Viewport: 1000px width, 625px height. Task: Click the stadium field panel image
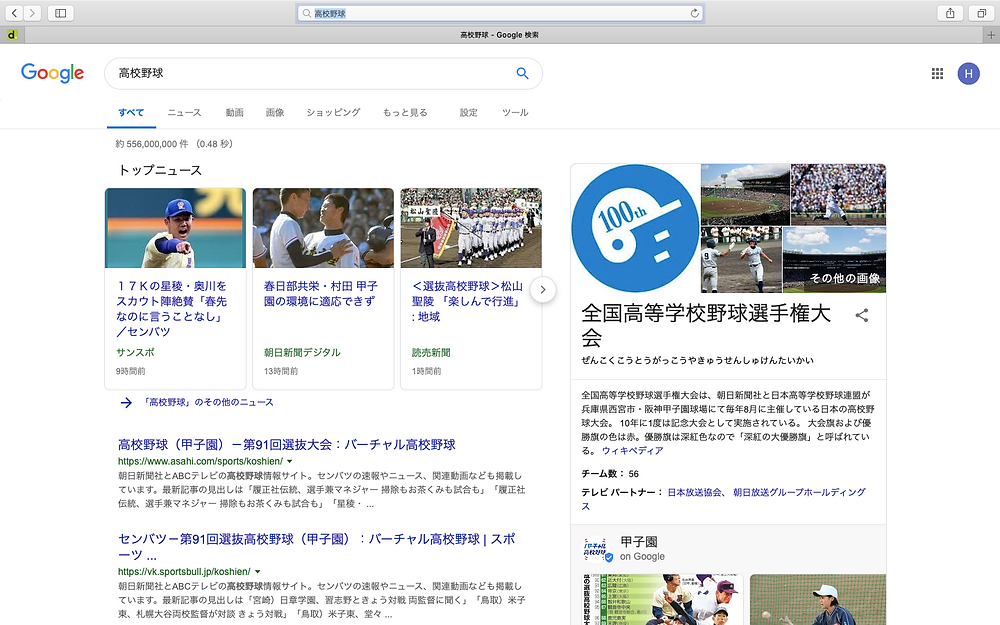click(x=745, y=195)
